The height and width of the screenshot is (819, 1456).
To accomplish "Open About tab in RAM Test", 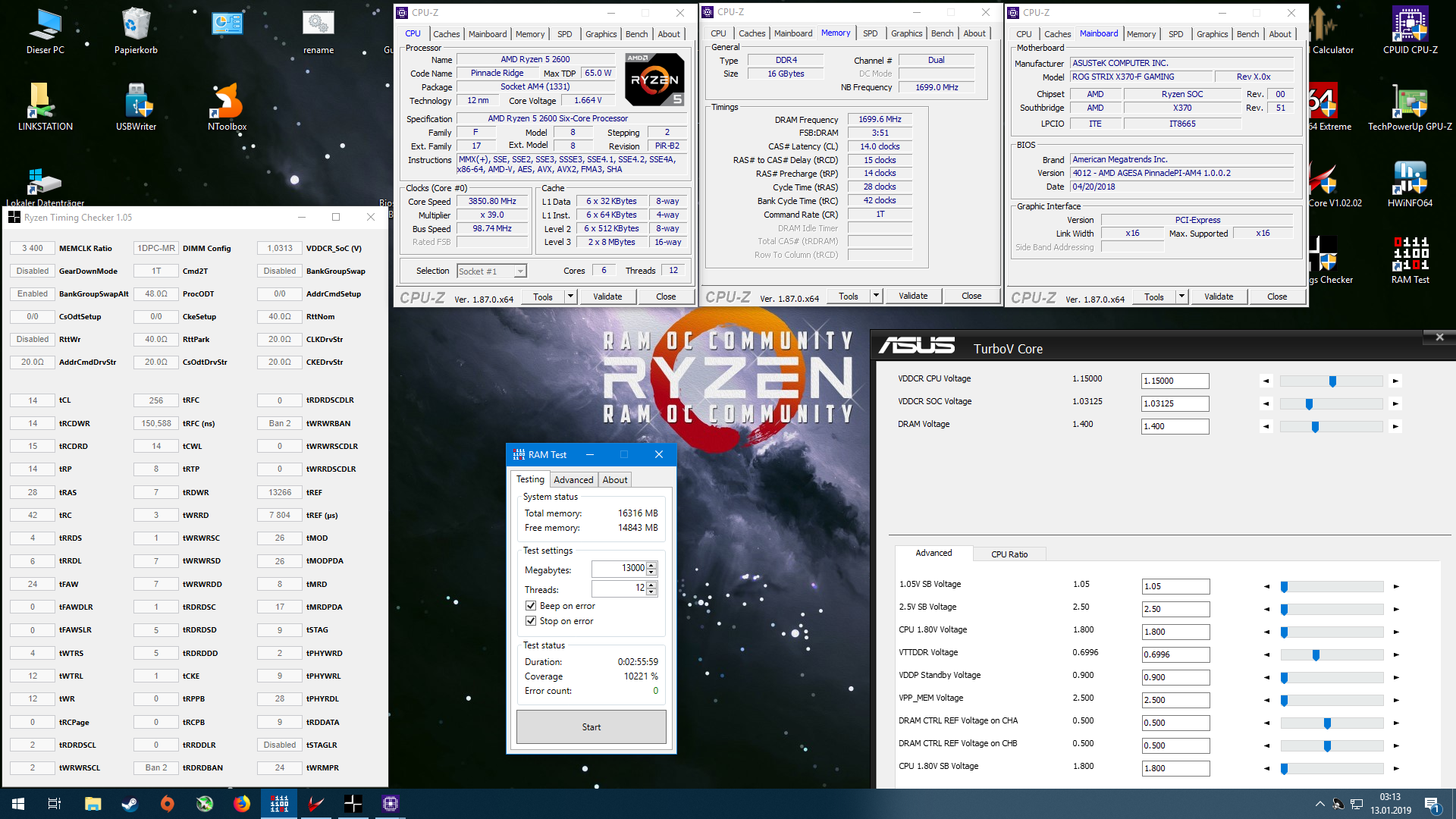I will click(x=615, y=480).
